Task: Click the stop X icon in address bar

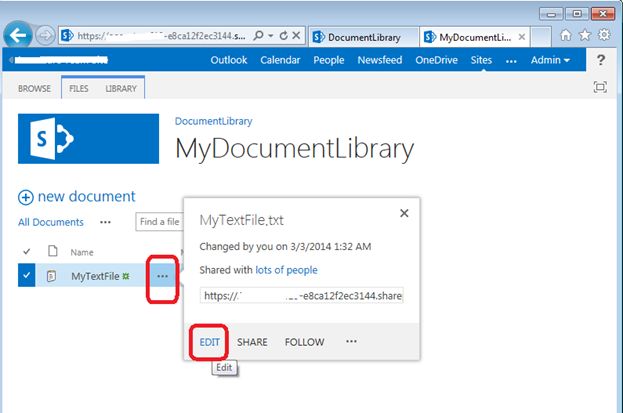Action: (x=296, y=36)
